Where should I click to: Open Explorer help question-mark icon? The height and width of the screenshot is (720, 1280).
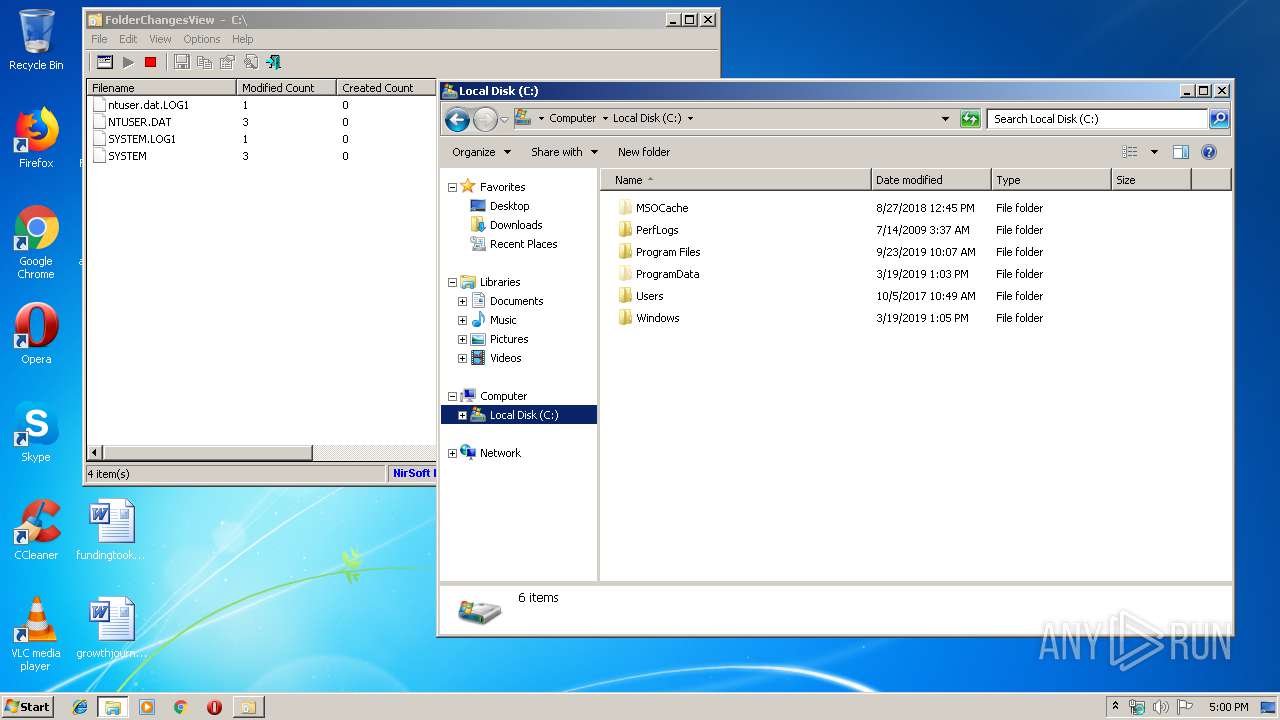click(x=1208, y=152)
